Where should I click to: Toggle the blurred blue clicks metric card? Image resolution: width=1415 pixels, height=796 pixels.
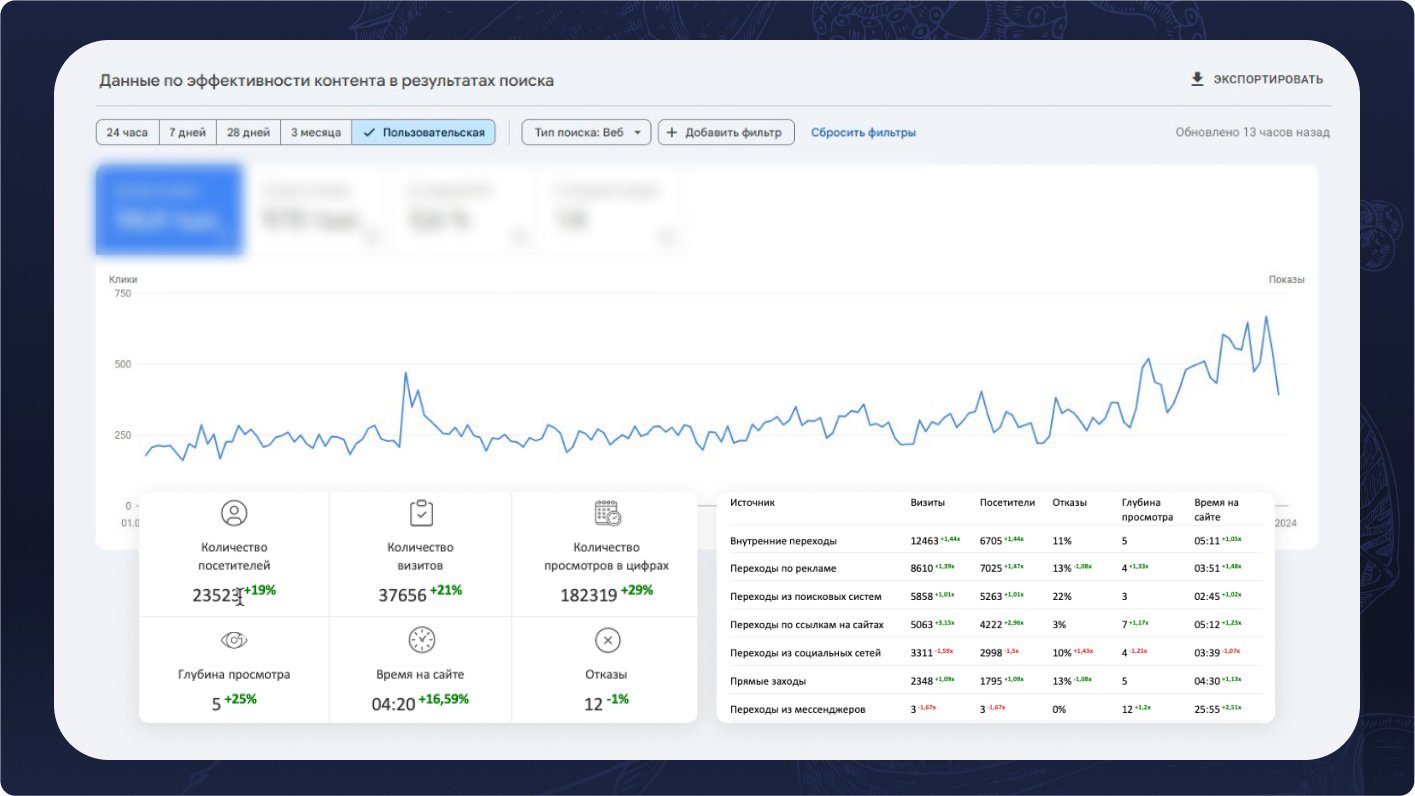coord(169,209)
